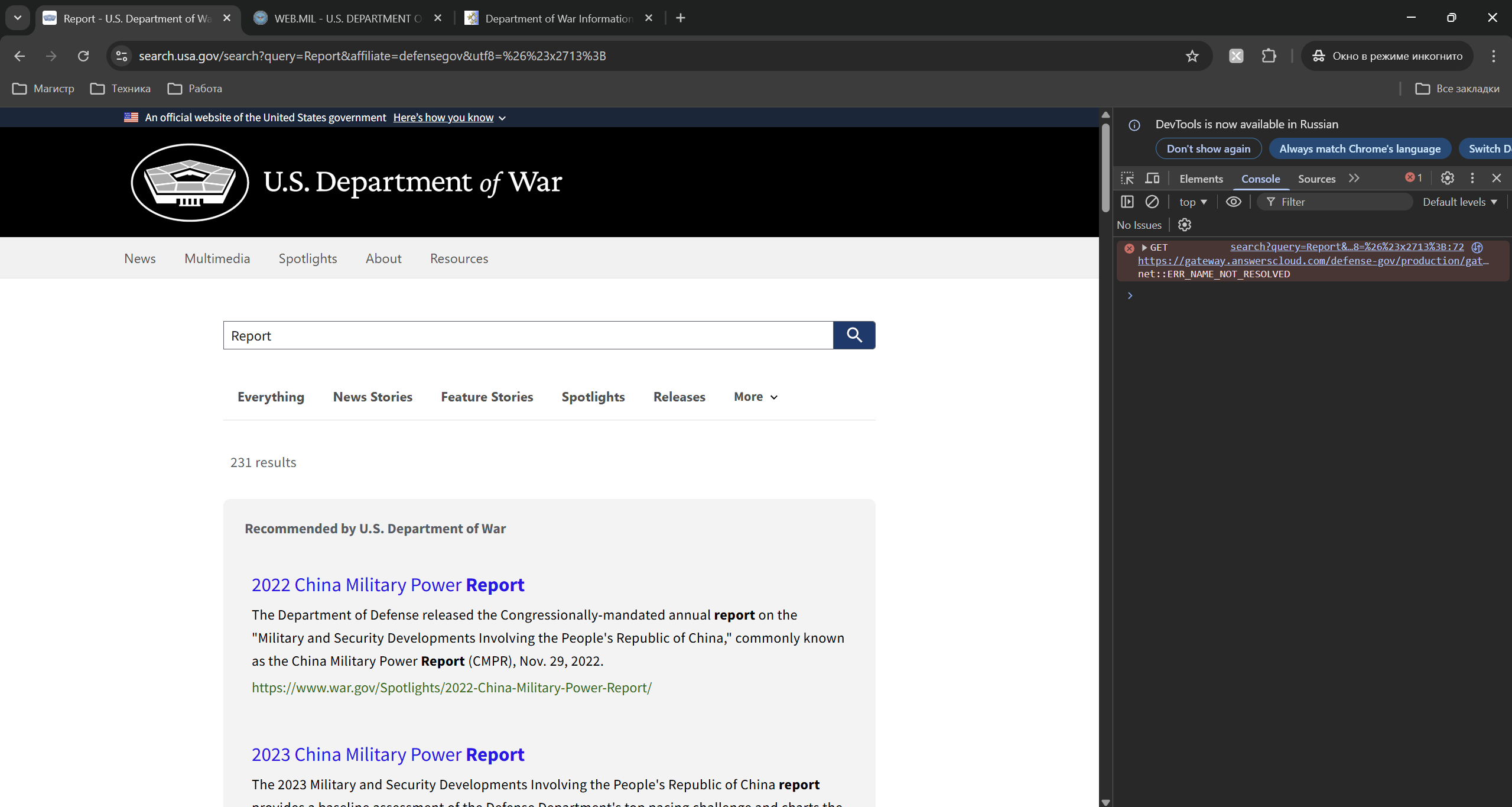Bookmark this page with star icon
The width and height of the screenshot is (1512, 807).
click(1192, 56)
